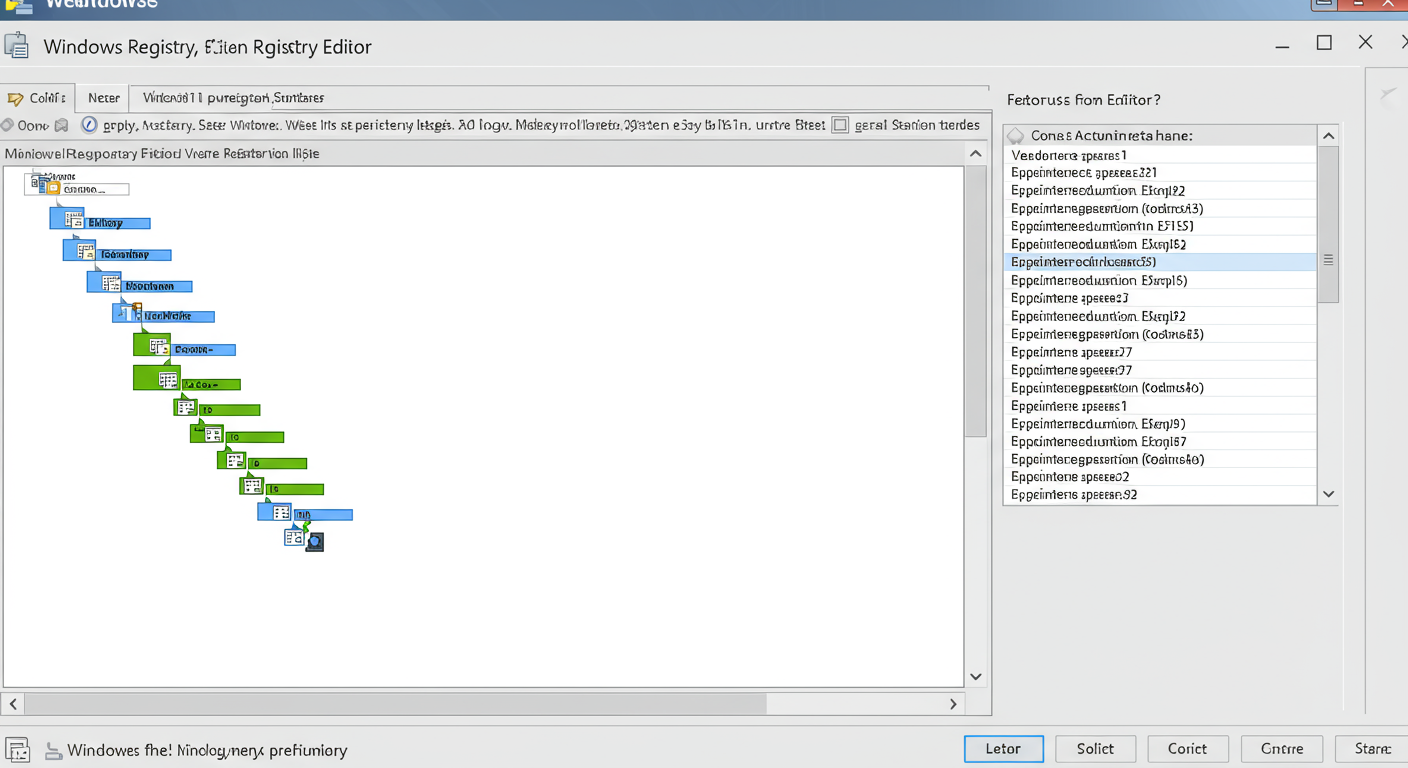
Task: Select the Ekitory tree node label
Action: click(116, 223)
